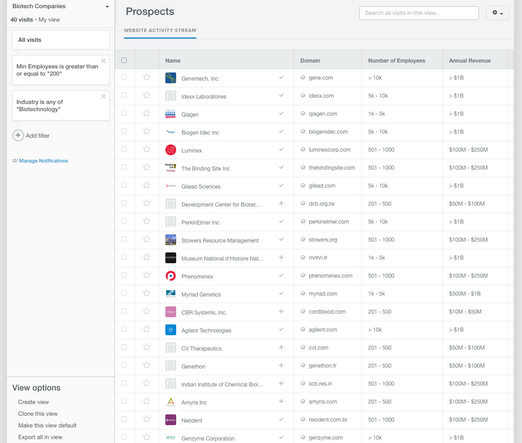Image resolution: width=522 pixels, height=443 pixels.
Task: Click the CBR Systems pink logo
Action: click(171, 312)
